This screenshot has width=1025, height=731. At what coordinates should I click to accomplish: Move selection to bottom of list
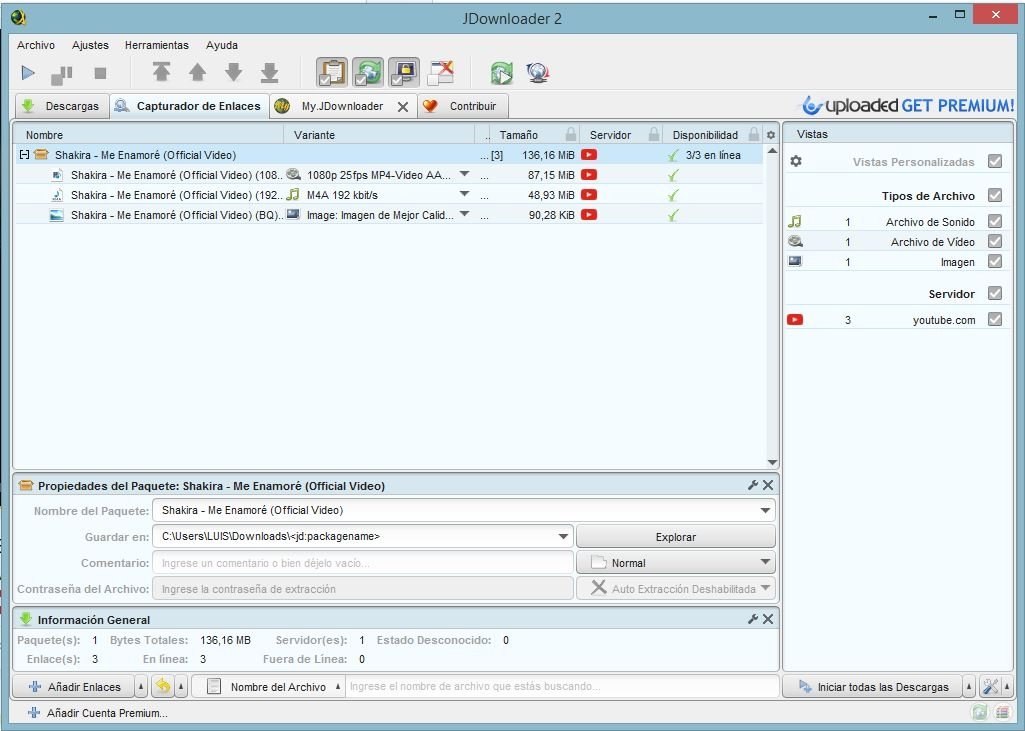pyautogui.click(x=269, y=73)
